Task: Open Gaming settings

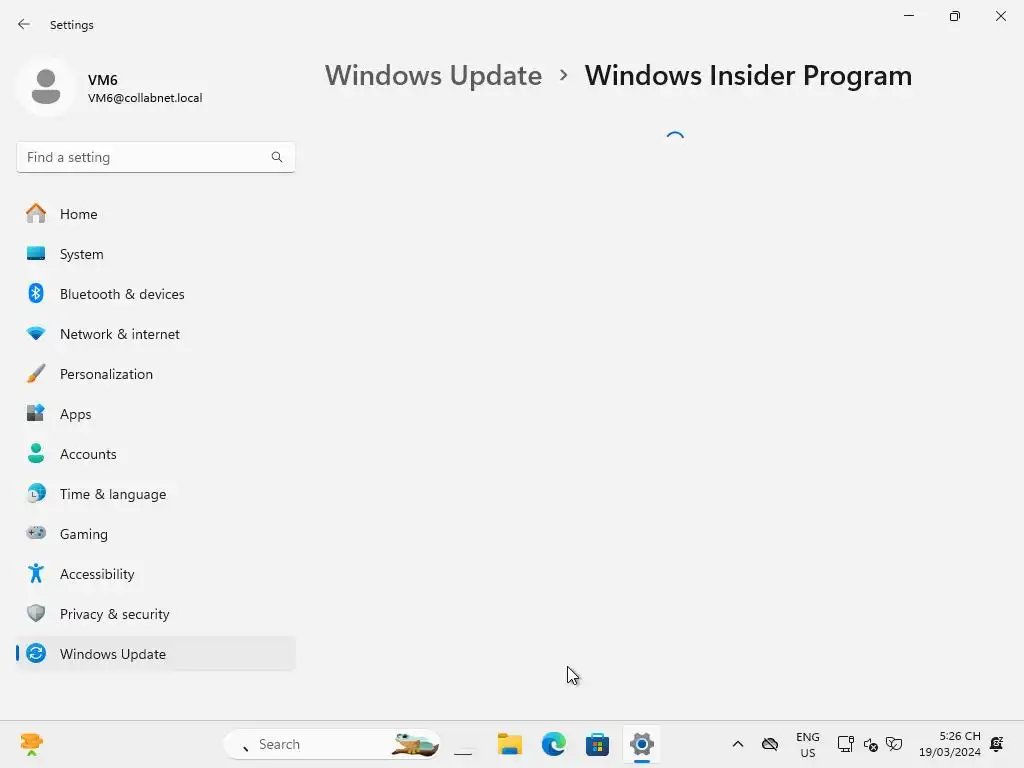Action: 155,534
